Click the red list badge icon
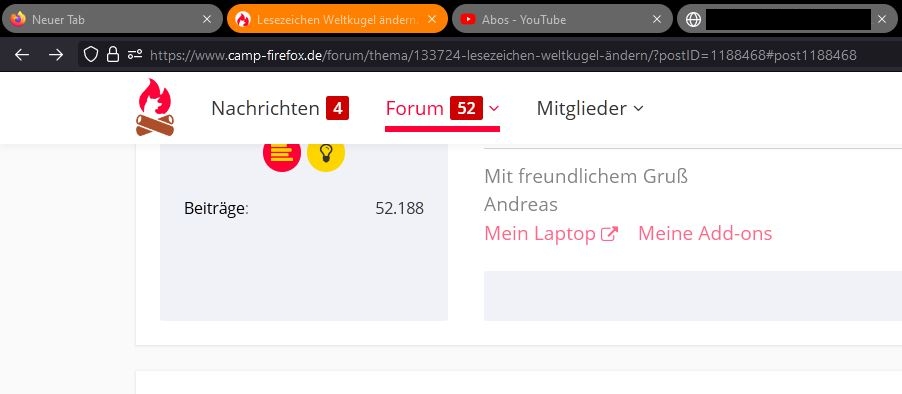Image resolution: width=902 pixels, height=394 pixels. (x=282, y=154)
